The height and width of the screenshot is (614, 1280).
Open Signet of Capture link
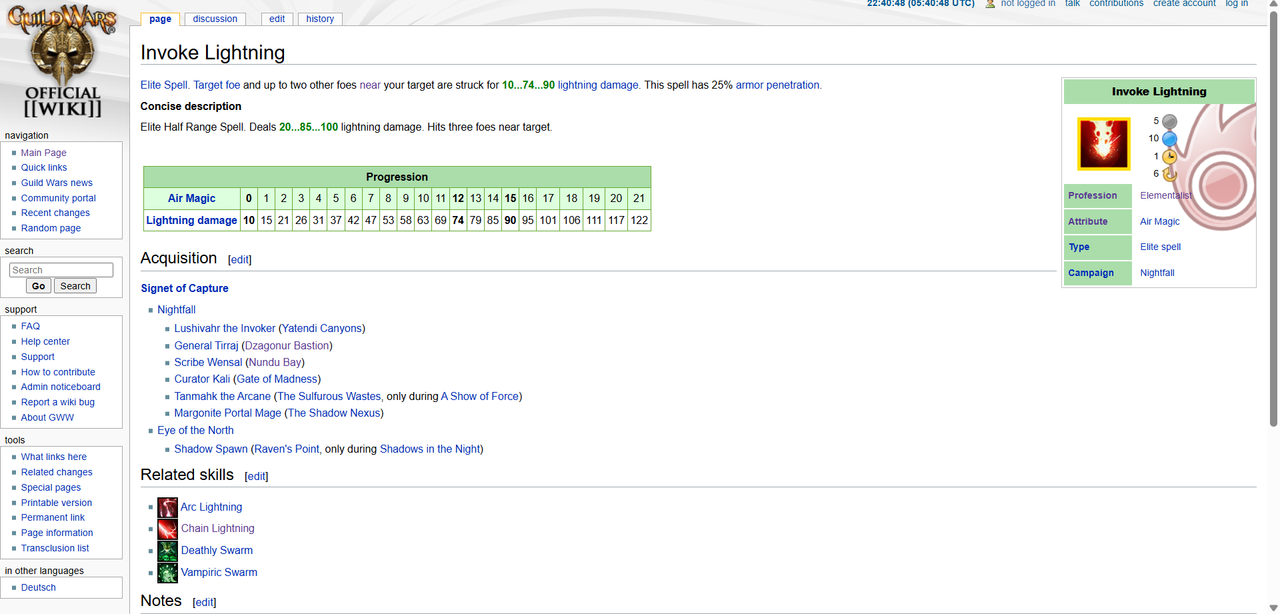185,288
